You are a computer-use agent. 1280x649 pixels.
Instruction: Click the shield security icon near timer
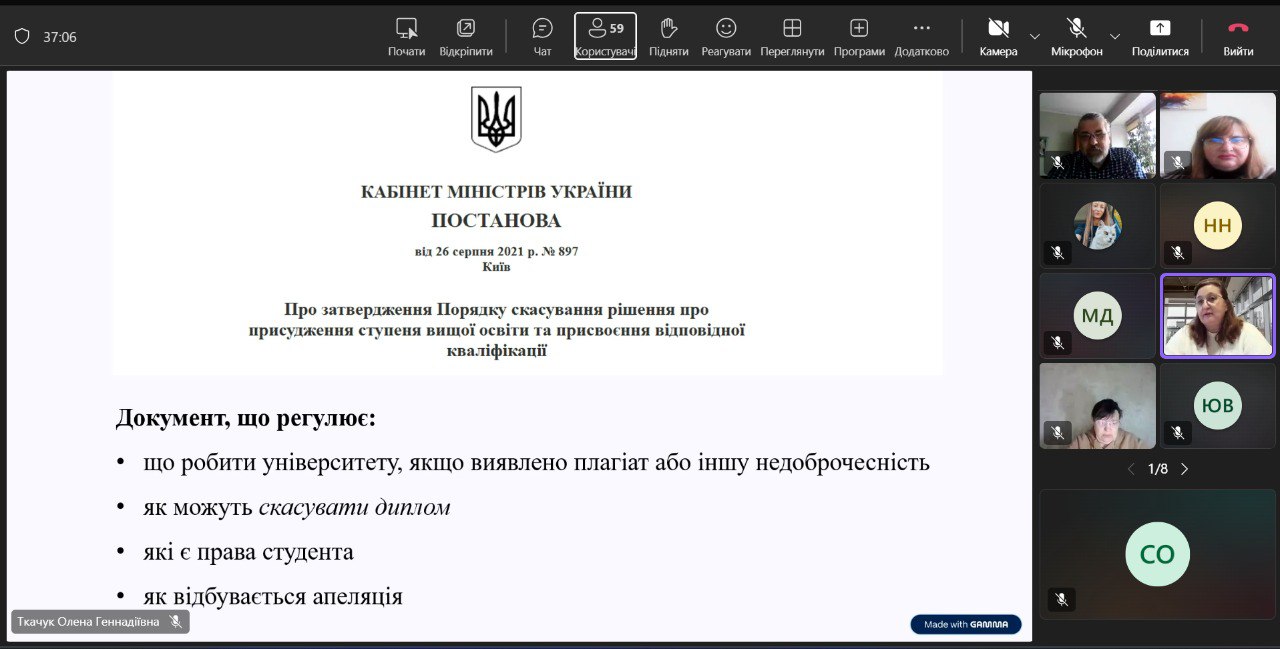[22, 37]
